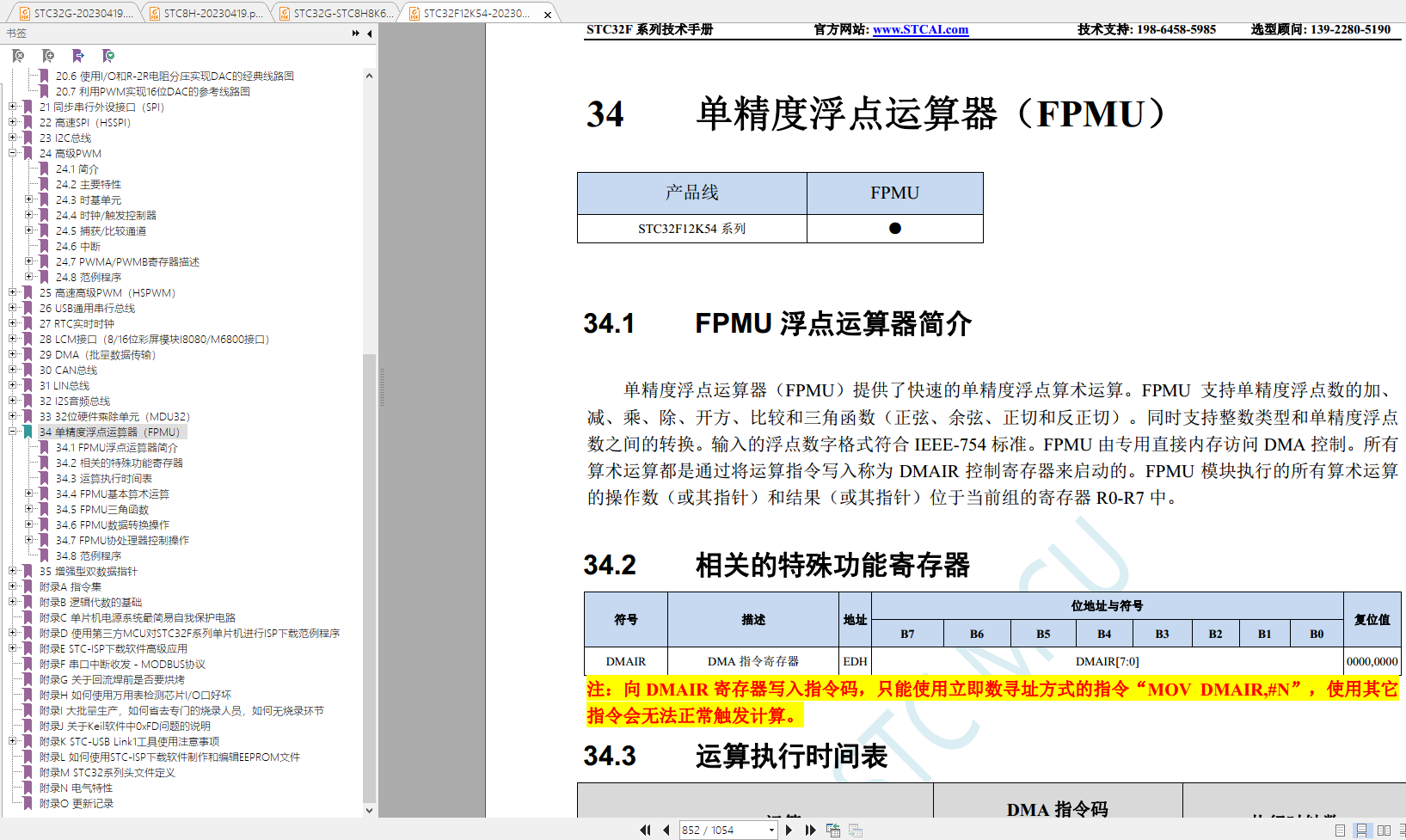Expand 34.4 FPMU基本算术运算 node
This screenshot has width=1406, height=840.
tap(28, 494)
